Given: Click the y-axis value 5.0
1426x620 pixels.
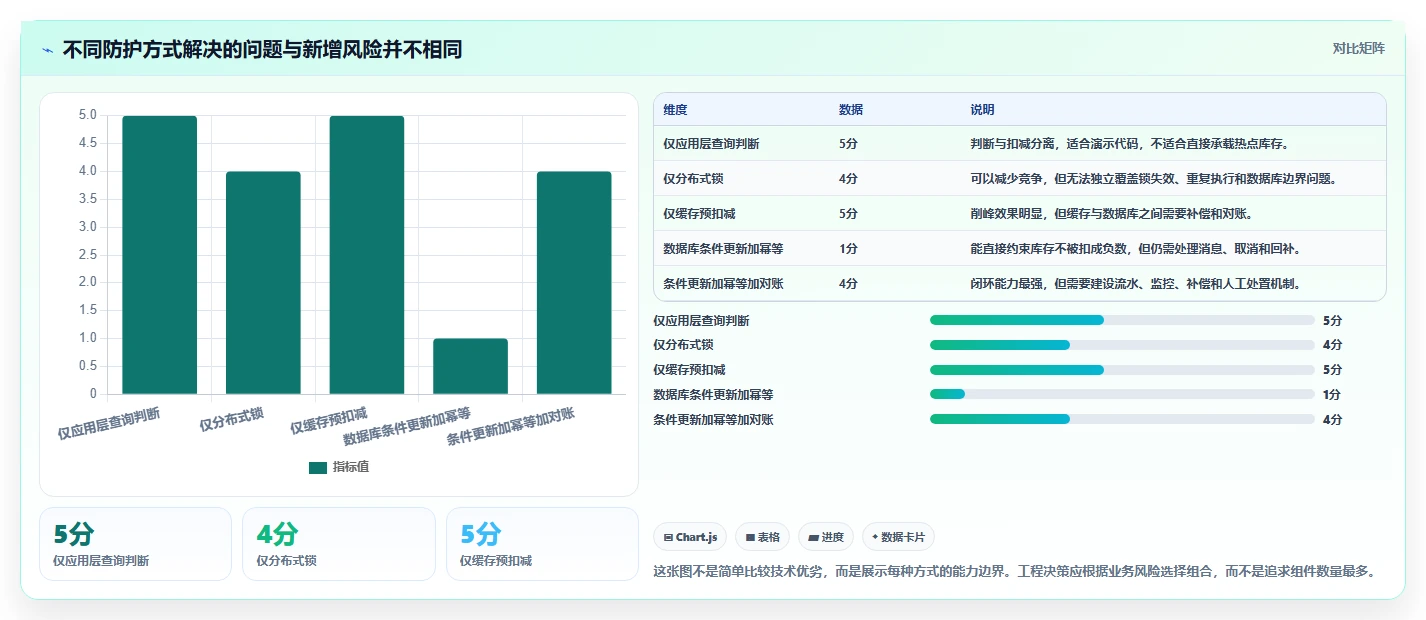Looking at the screenshot, I should pyautogui.click(x=88, y=115).
